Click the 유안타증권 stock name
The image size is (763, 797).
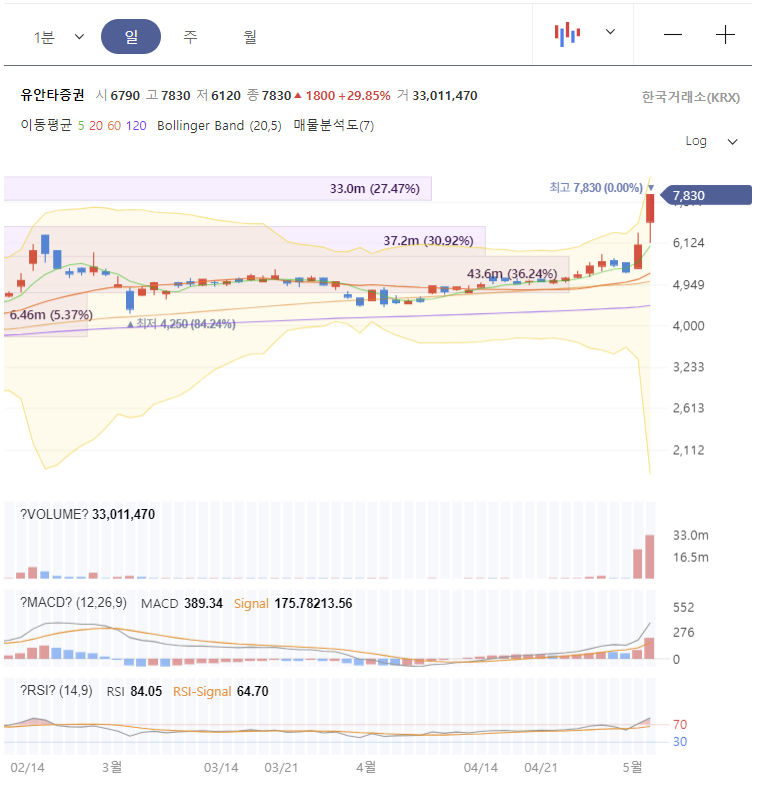coord(52,95)
